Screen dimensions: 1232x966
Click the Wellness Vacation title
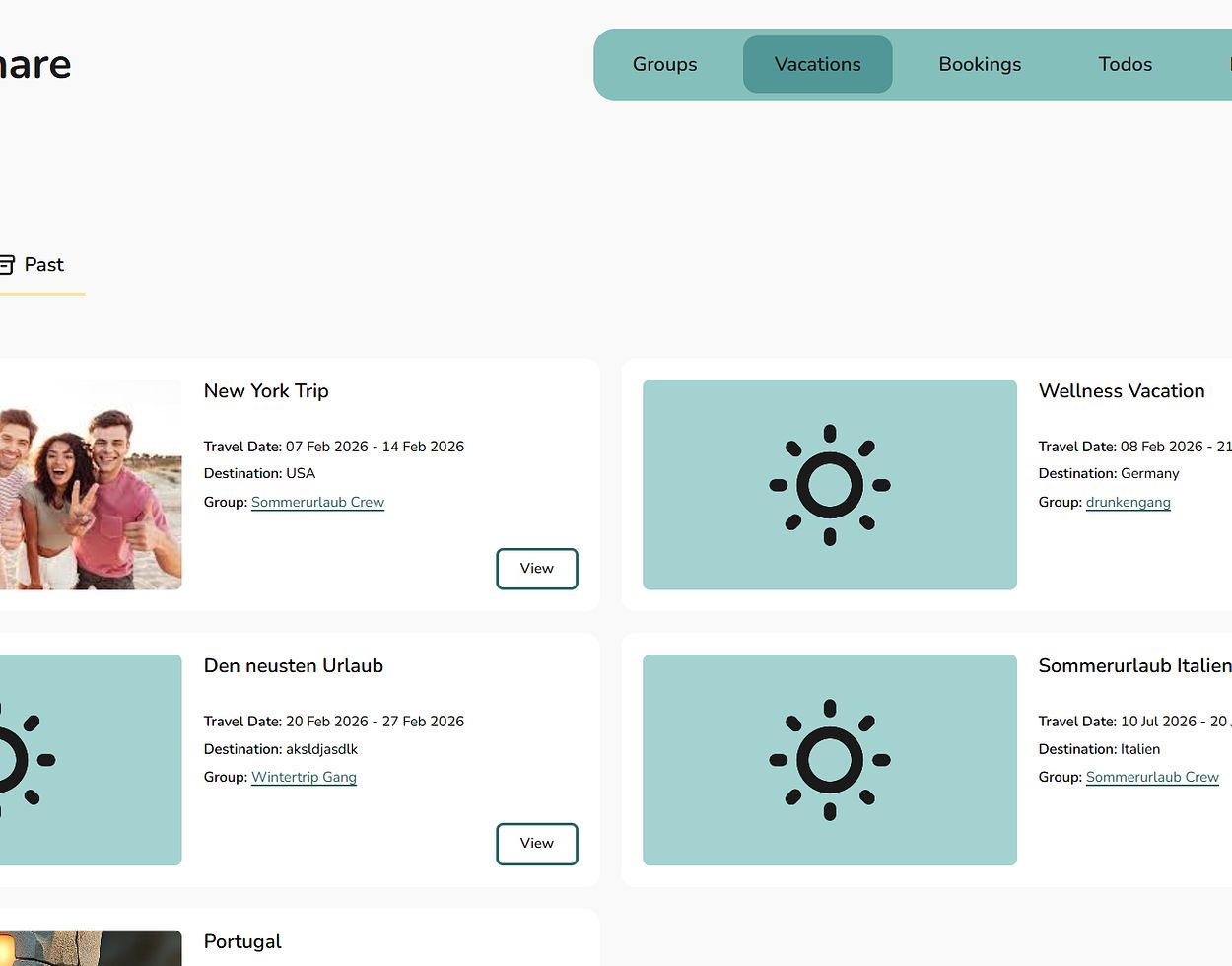tap(1121, 391)
